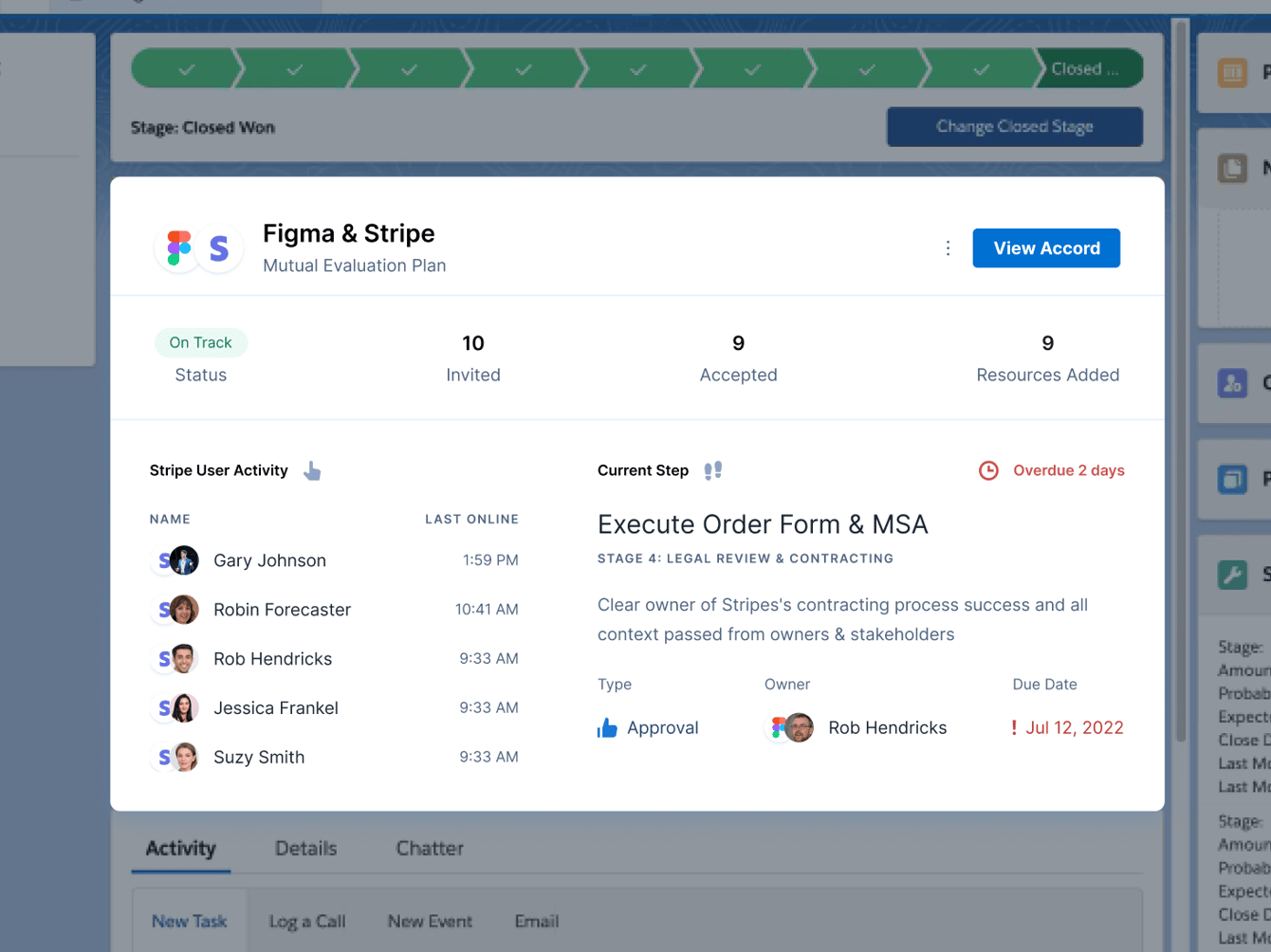
Task: Click the thumbs-up Approval icon
Action: (x=607, y=727)
